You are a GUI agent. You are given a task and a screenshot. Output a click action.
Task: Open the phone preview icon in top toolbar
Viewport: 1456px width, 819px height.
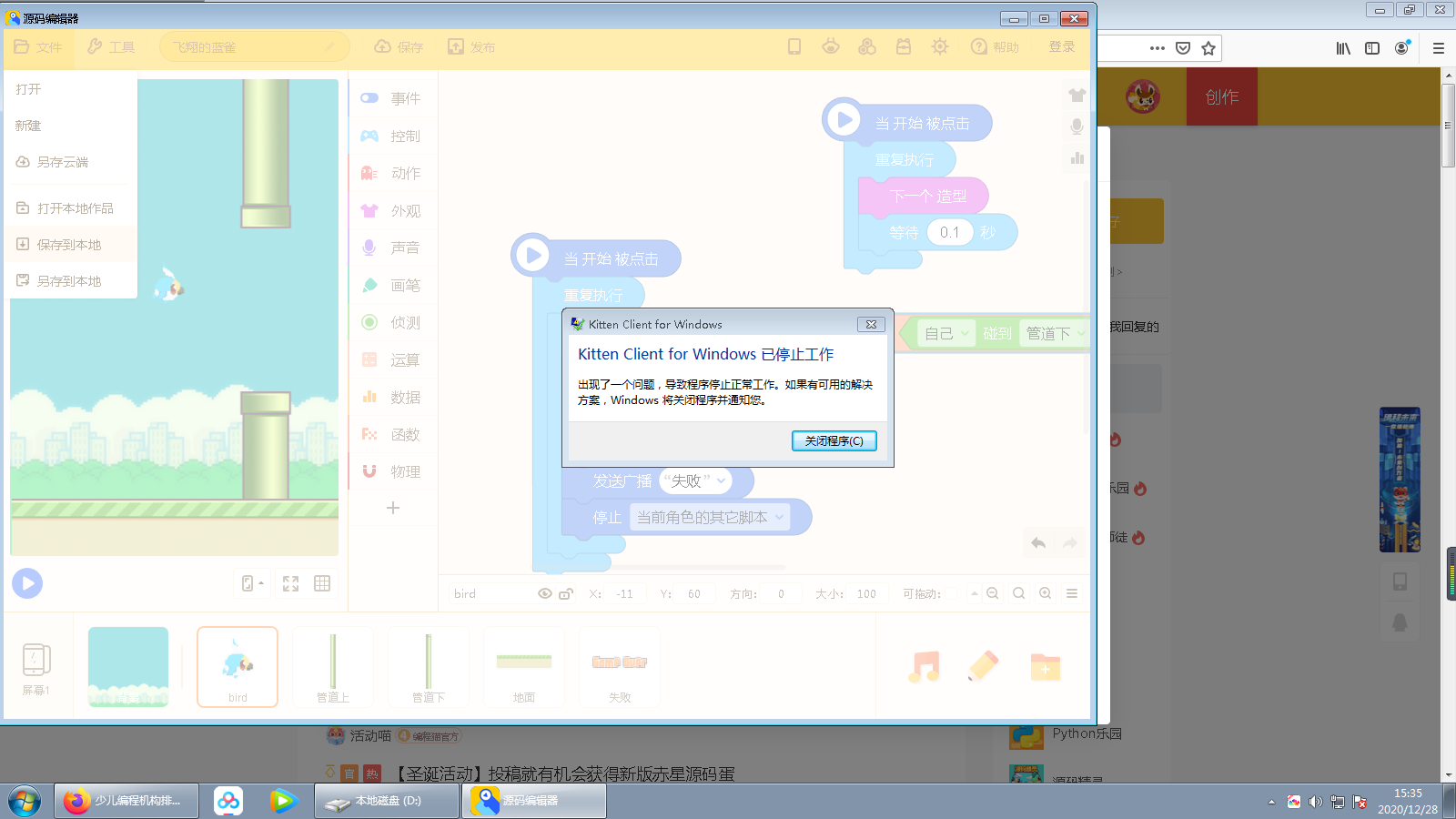tap(794, 46)
